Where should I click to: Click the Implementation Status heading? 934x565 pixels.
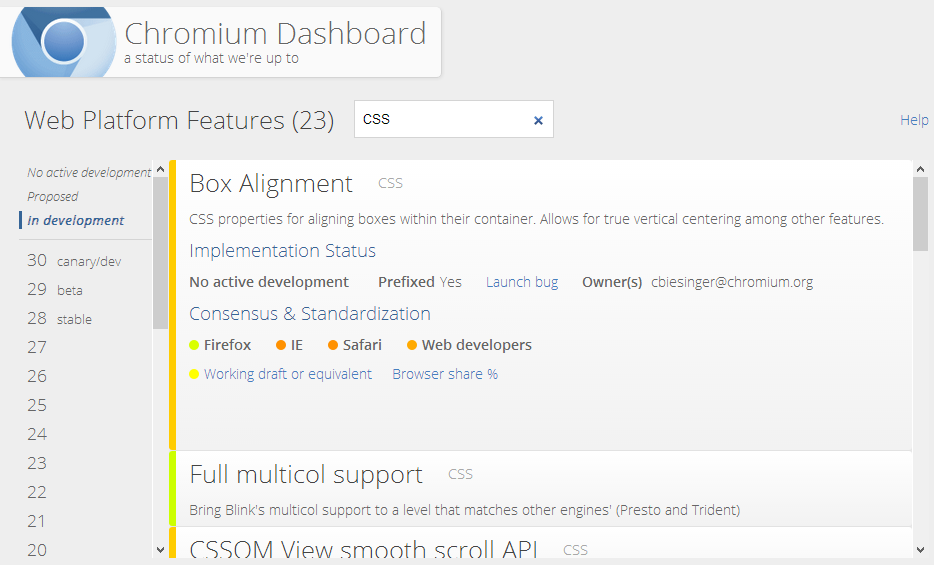(282, 251)
